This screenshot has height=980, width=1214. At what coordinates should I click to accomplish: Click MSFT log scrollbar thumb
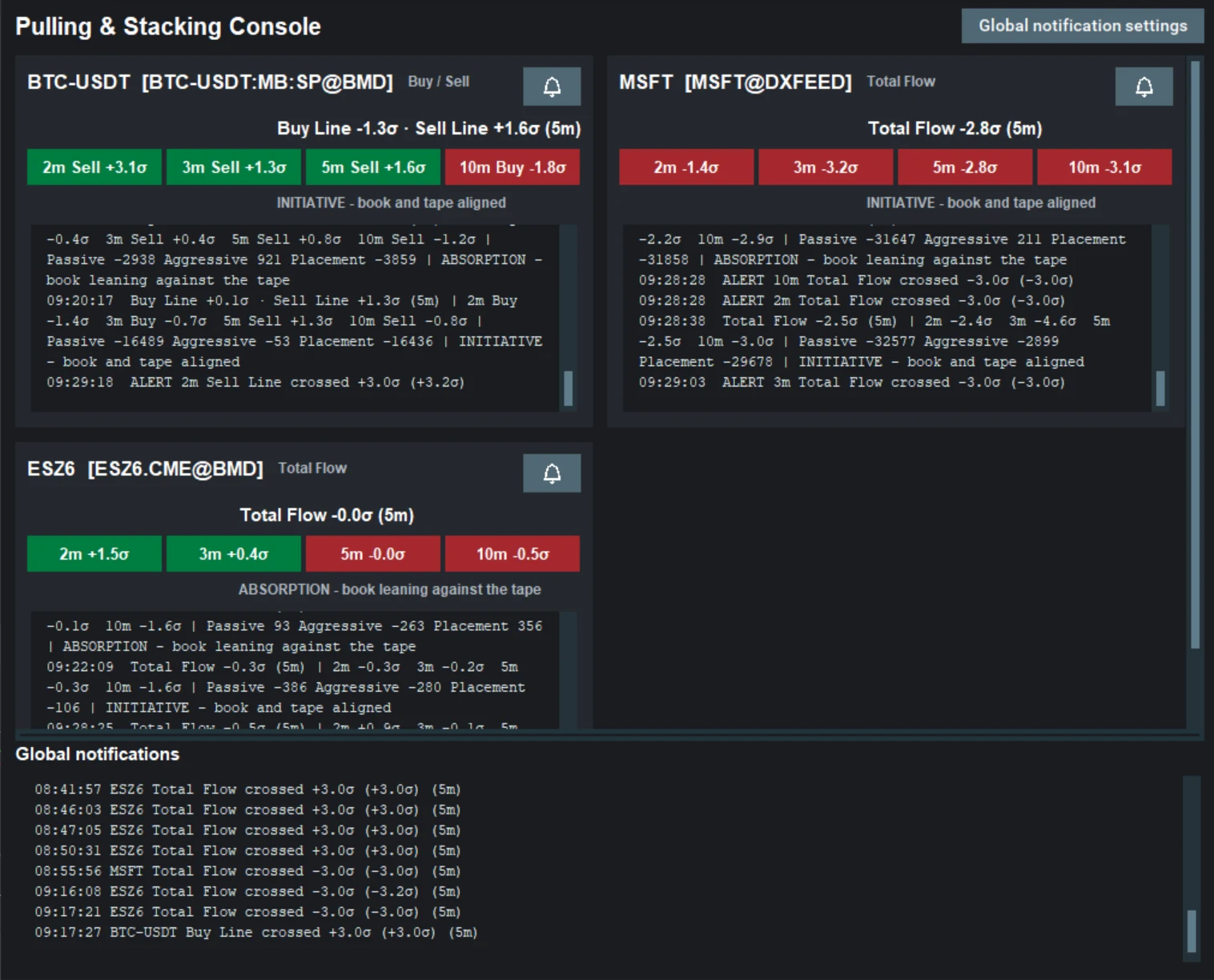click(1160, 388)
